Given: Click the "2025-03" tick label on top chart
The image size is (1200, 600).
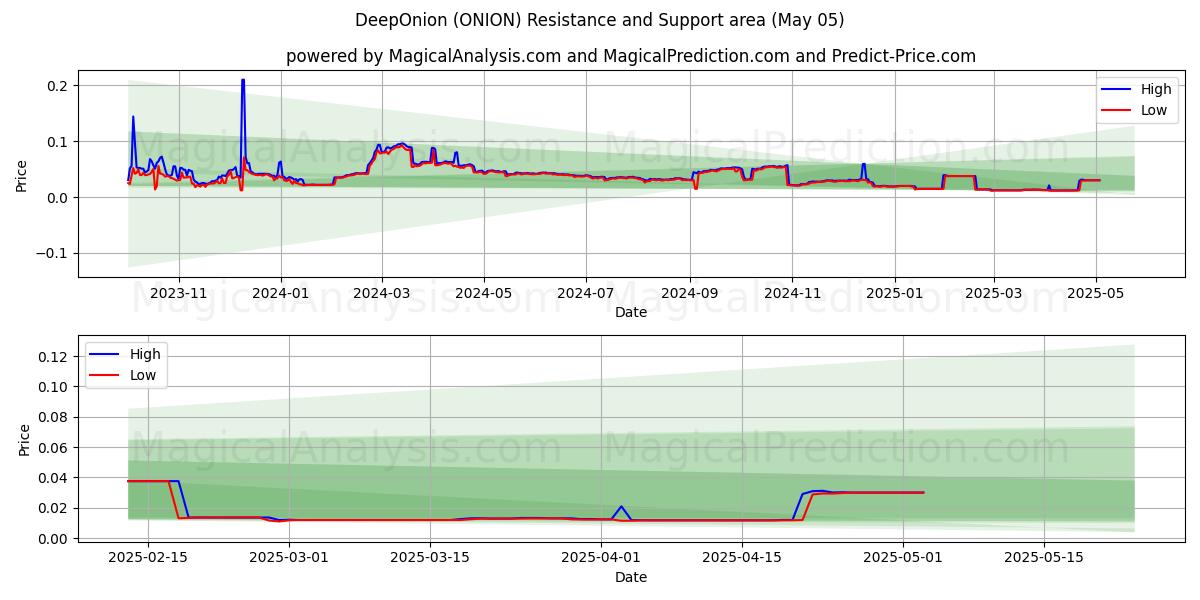Looking at the screenshot, I should point(993,293).
